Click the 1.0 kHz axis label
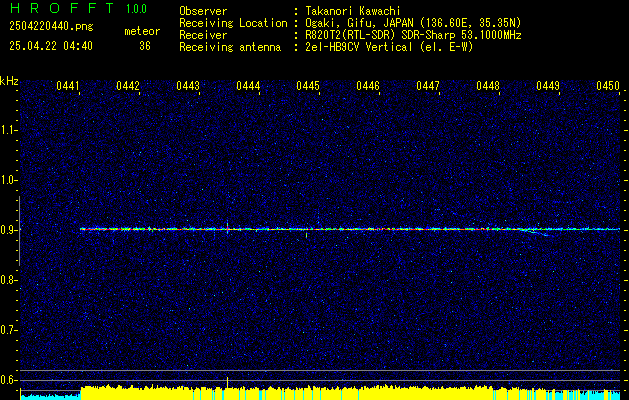The width and height of the screenshot is (629, 400). coord(7,180)
